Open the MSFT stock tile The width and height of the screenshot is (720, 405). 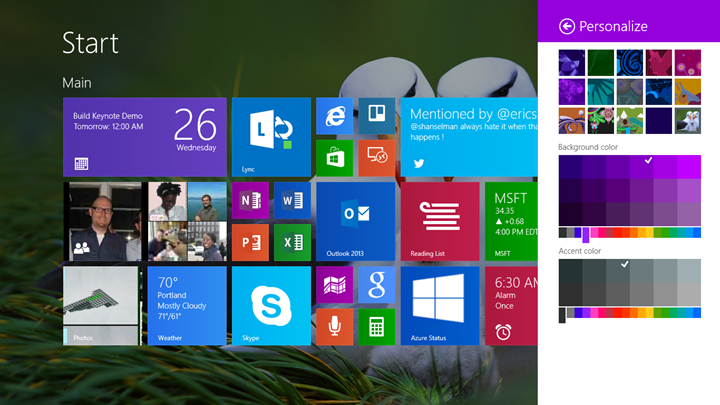(511, 221)
